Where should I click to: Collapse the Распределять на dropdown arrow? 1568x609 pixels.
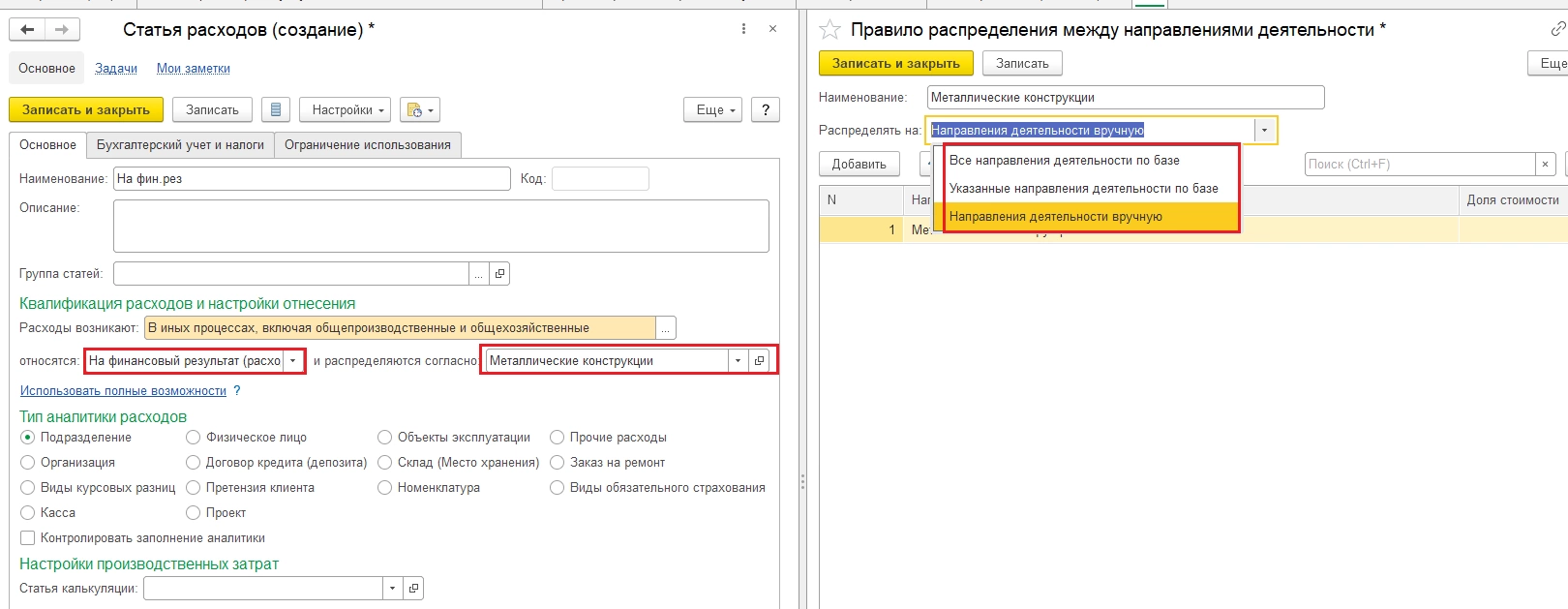pyautogui.click(x=1264, y=131)
